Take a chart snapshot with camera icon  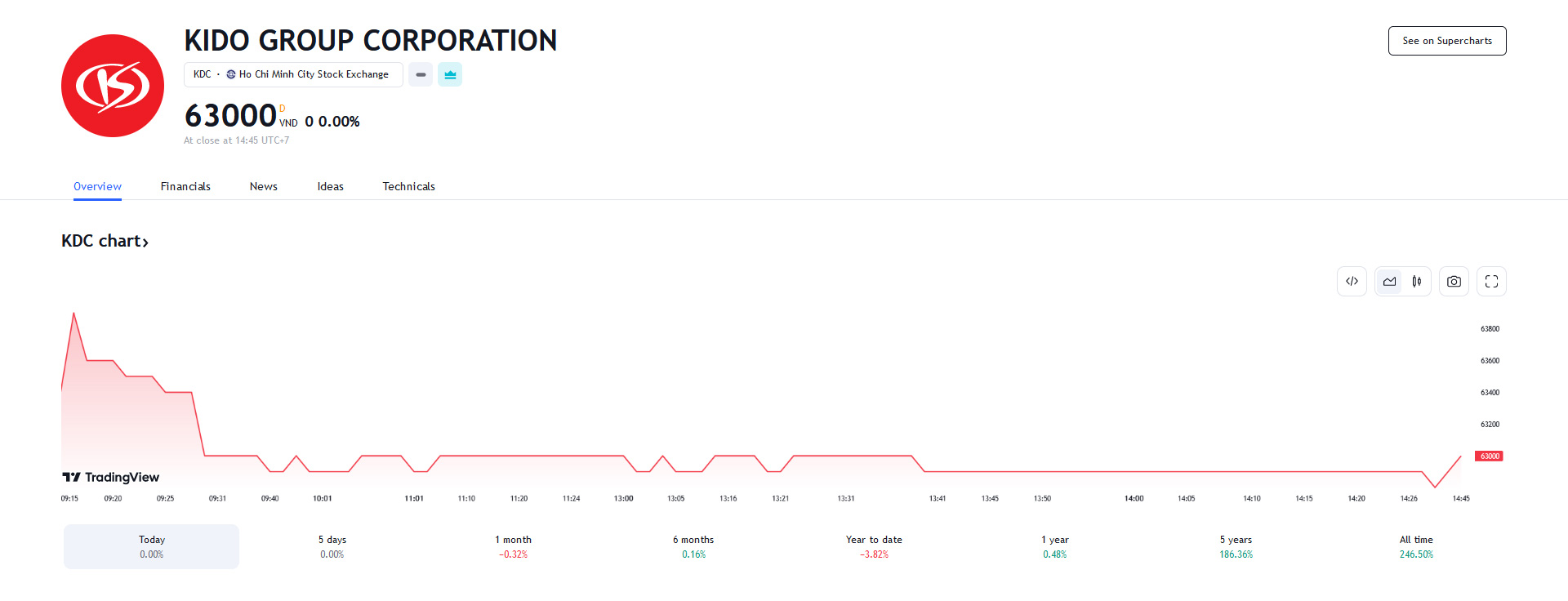pyautogui.click(x=1454, y=282)
